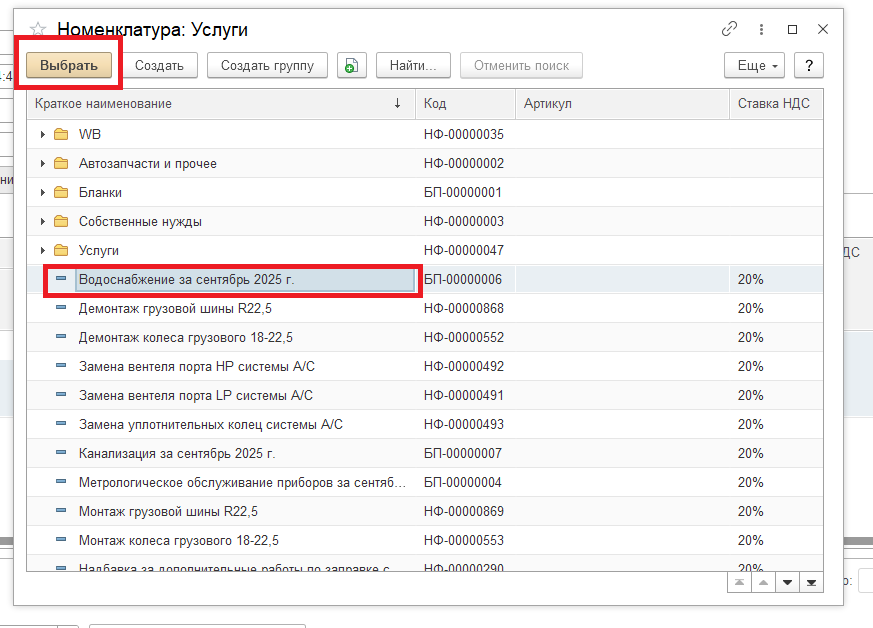Copy link to this form icon

pyautogui.click(x=730, y=29)
